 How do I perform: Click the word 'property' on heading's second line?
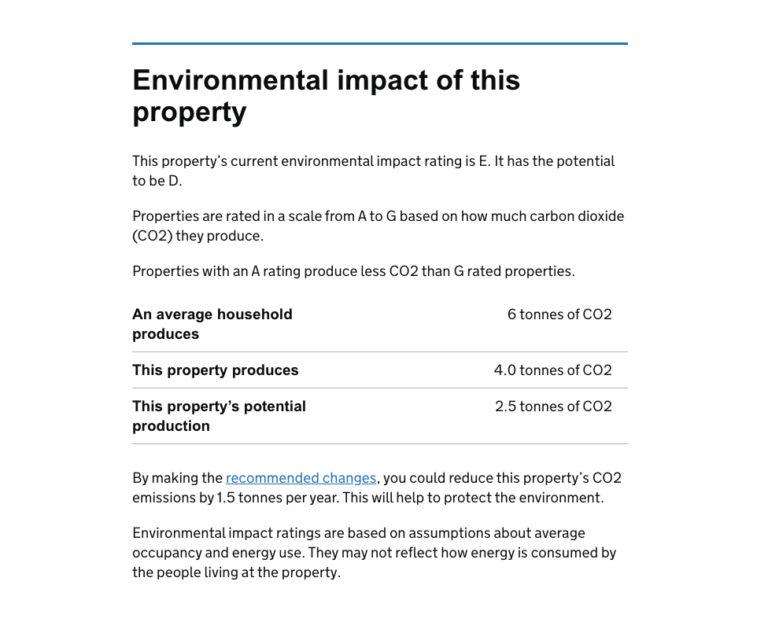pyautogui.click(x=189, y=112)
